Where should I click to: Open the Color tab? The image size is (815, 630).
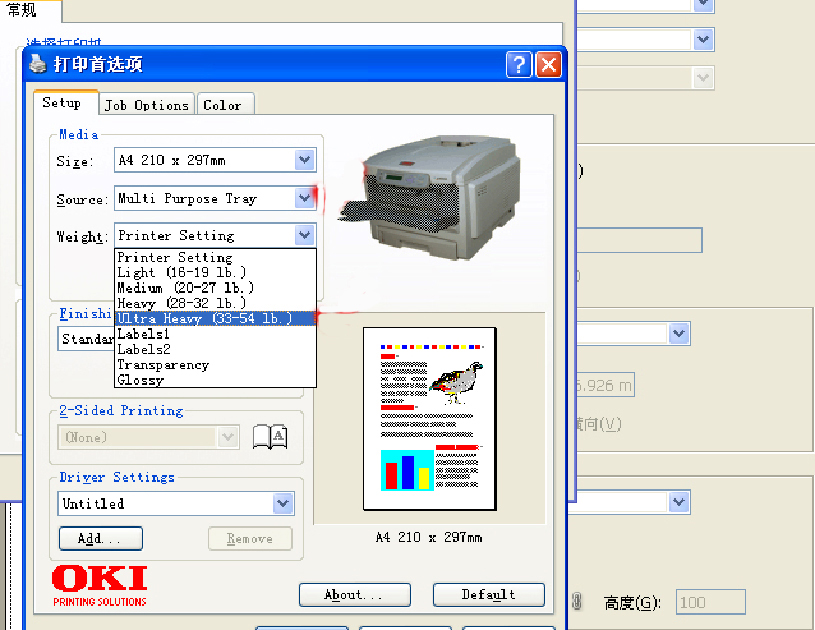click(222, 105)
